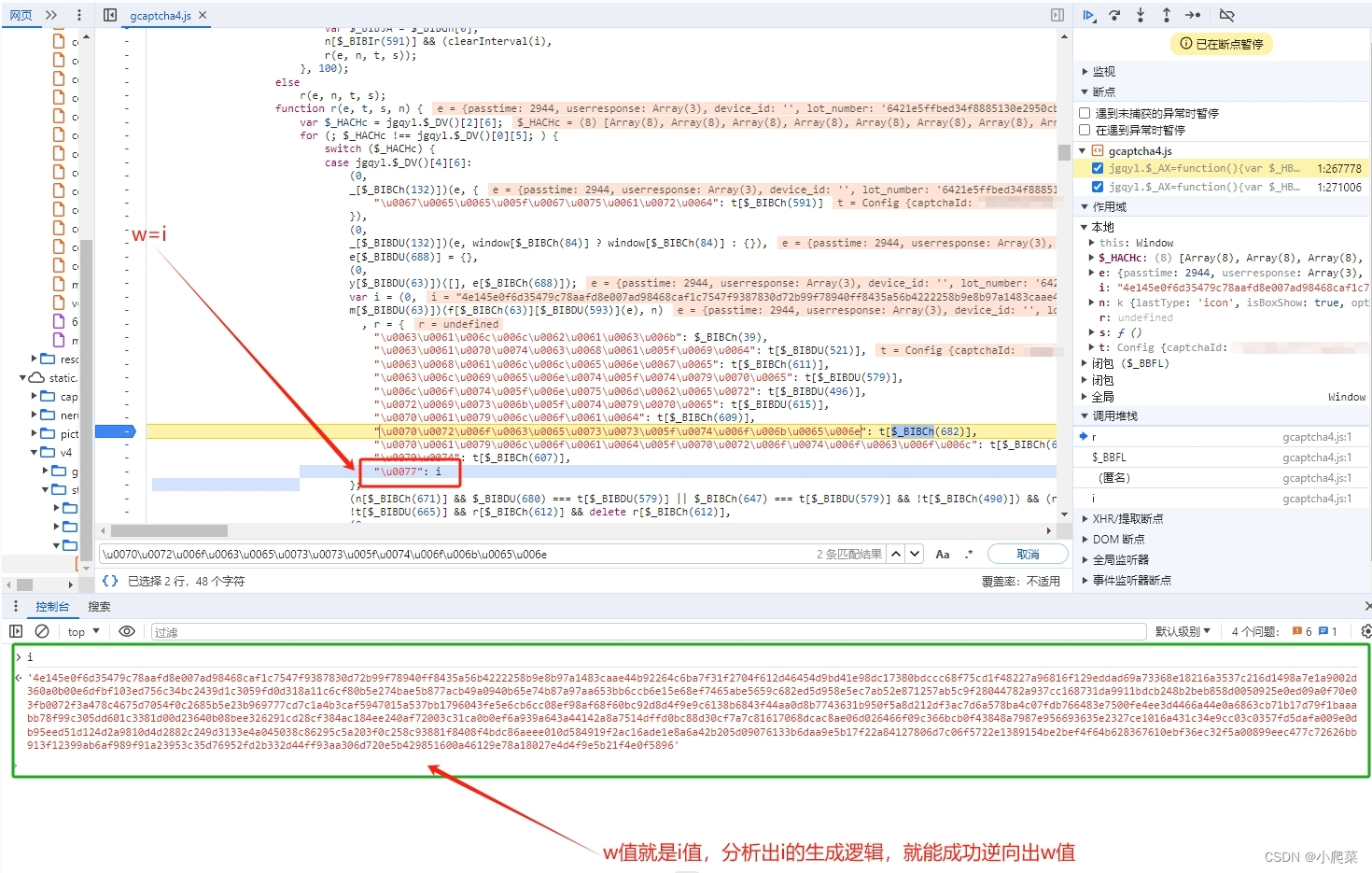Image resolution: width=1372 pixels, height=873 pixels.
Task: Select the i call stack frame
Action: tap(1222, 499)
